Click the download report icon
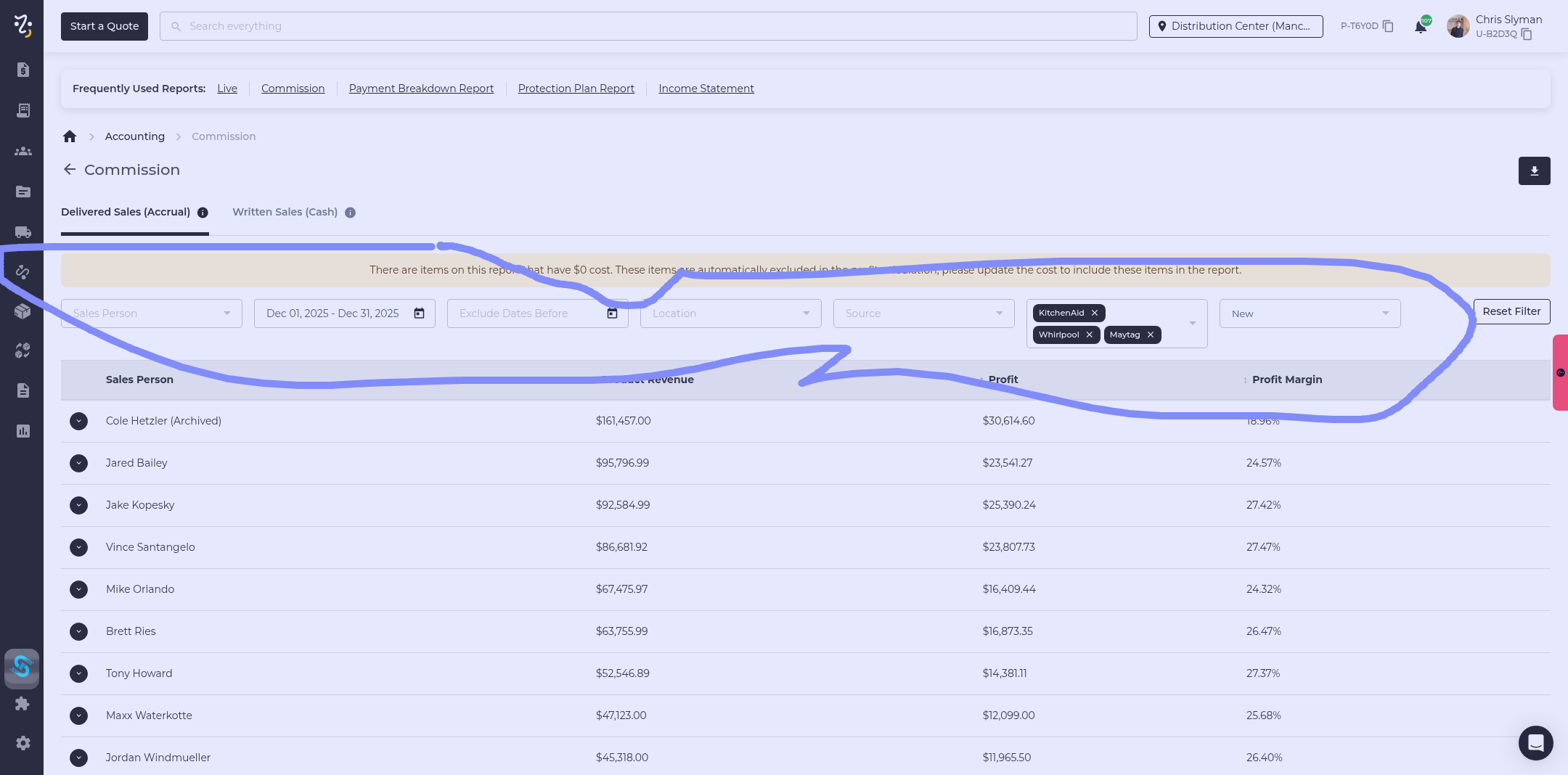Image resolution: width=1568 pixels, height=775 pixels. 1534,171
